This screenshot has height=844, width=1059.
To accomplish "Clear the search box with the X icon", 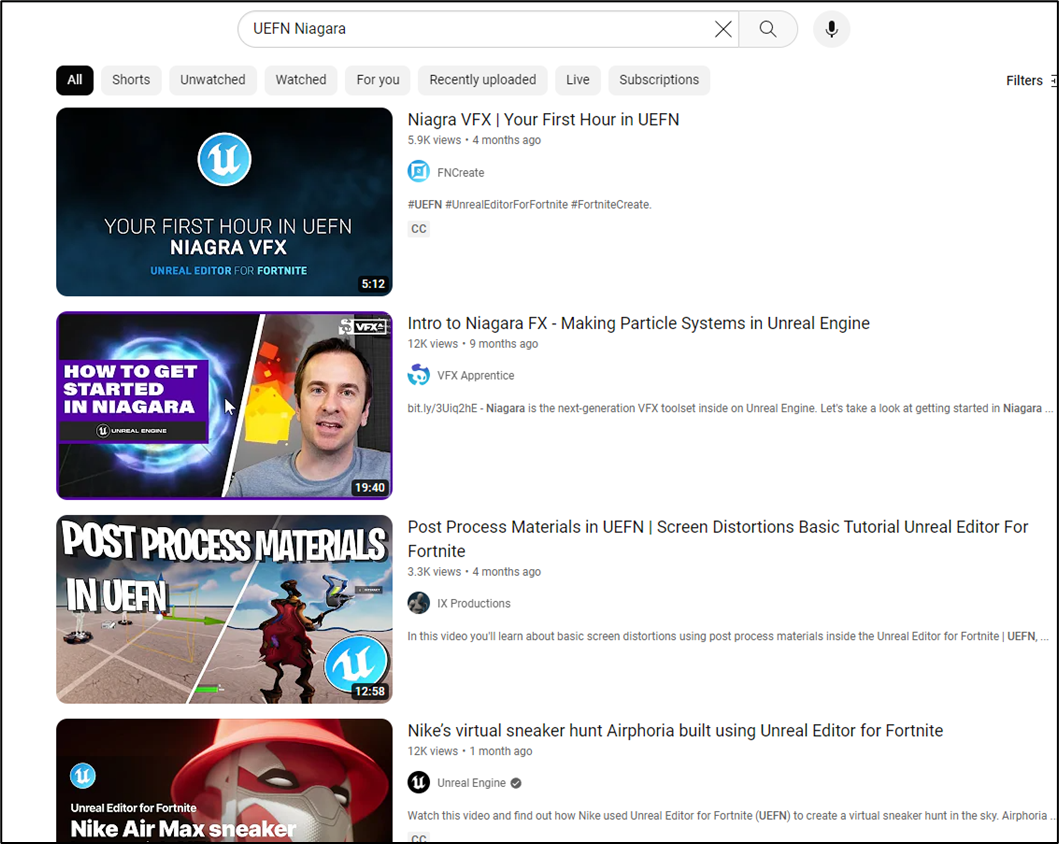I will pyautogui.click(x=723, y=29).
